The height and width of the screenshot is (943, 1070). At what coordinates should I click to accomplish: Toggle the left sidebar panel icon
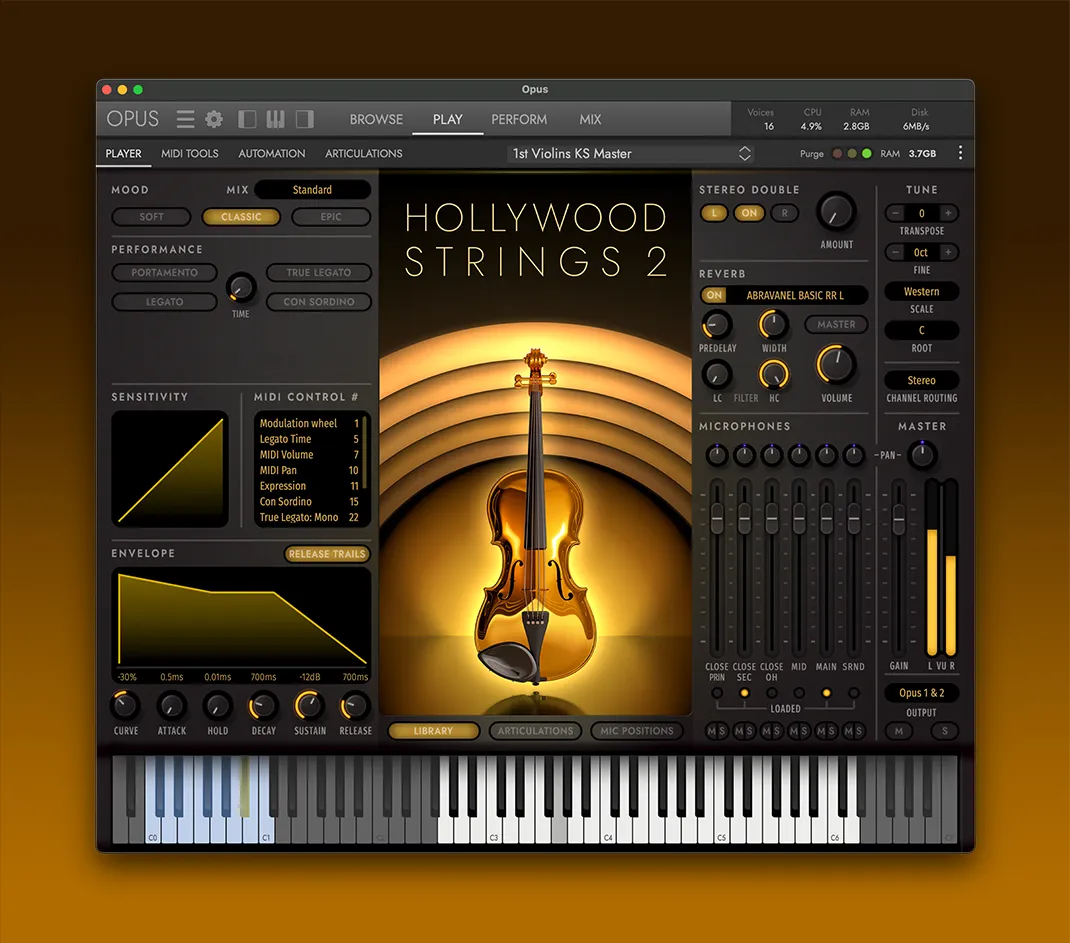[247, 119]
